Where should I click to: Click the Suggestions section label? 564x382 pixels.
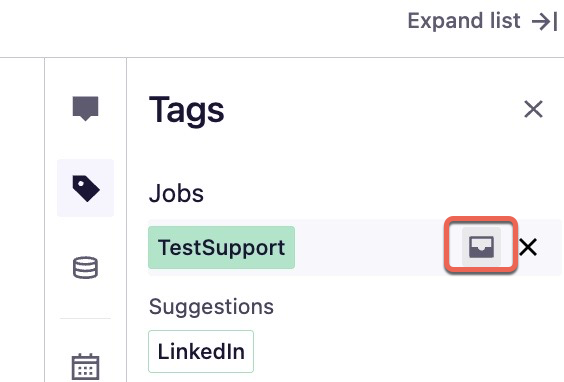coord(211,307)
